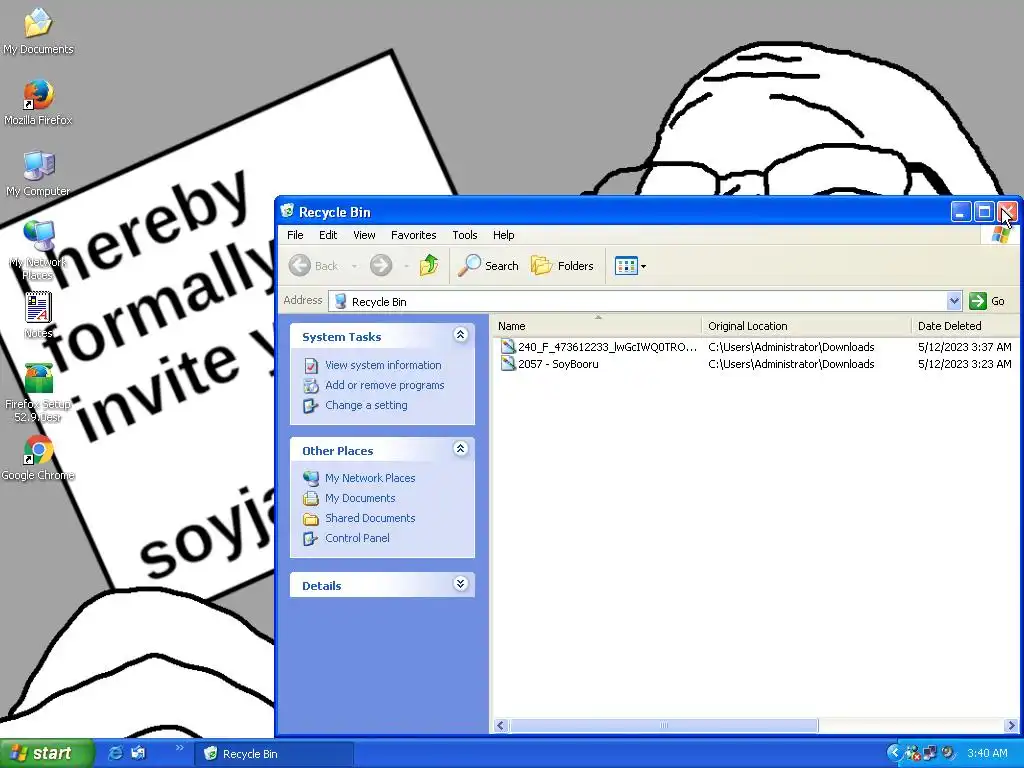Select the Notes file on desktop
The height and width of the screenshot is (768, 1024).
pyautogui.click(x=38, y=315)
